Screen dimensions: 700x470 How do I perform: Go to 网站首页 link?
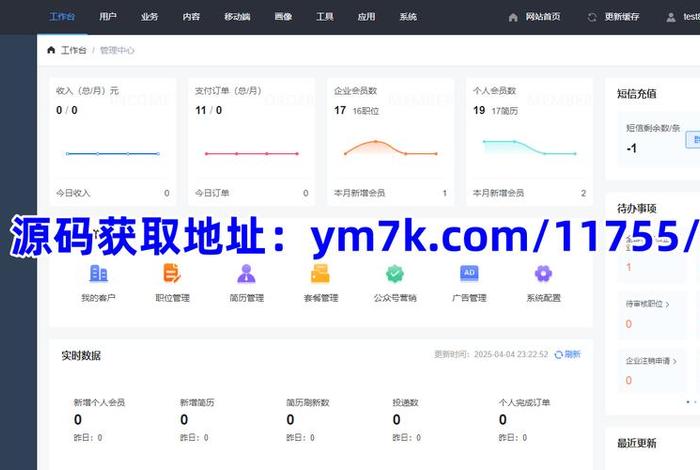(x=543, y=17)
